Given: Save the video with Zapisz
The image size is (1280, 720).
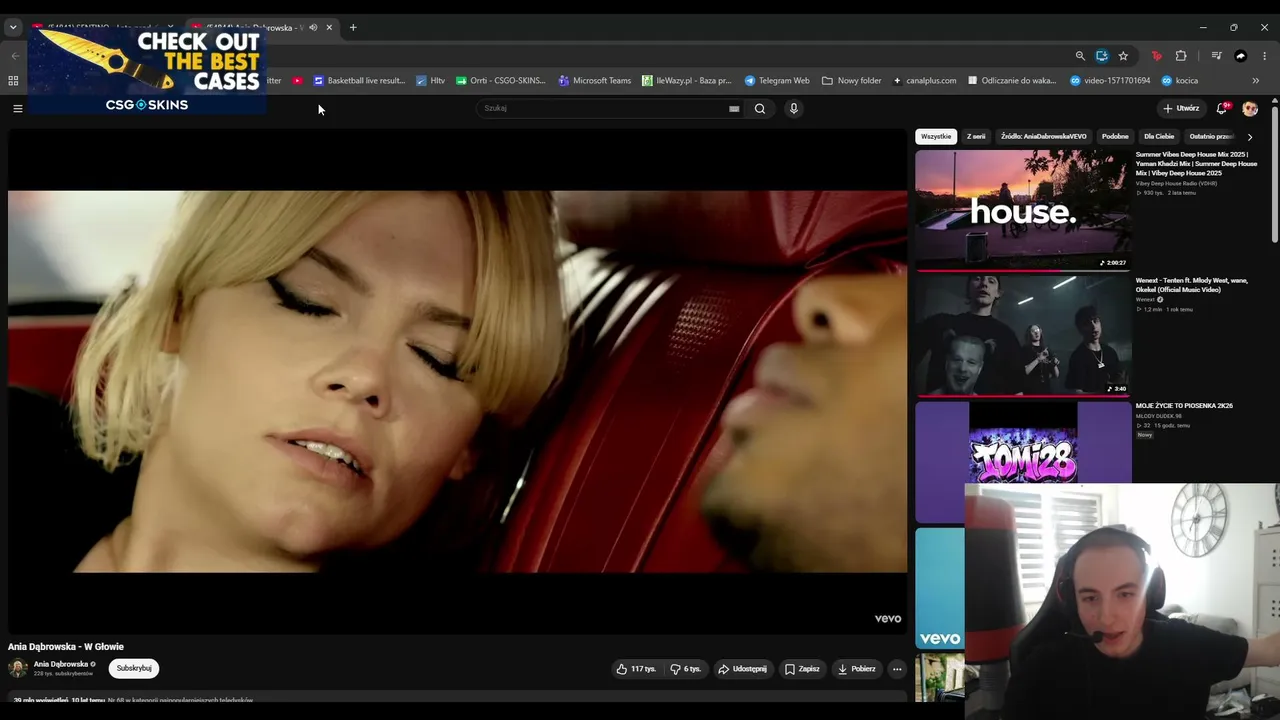Looking at the screenshot, I should click(x=803, y=669).
